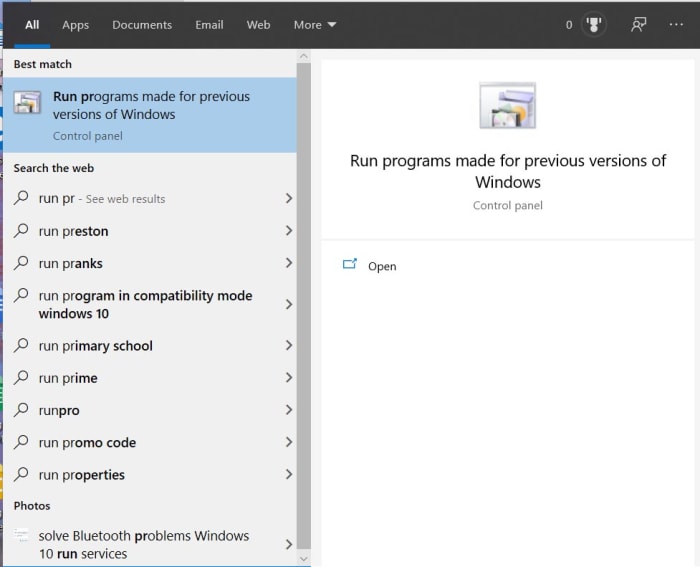Expand arrow for 'run properties'
This screenshot has height=567, width=700.
point(289,474)
